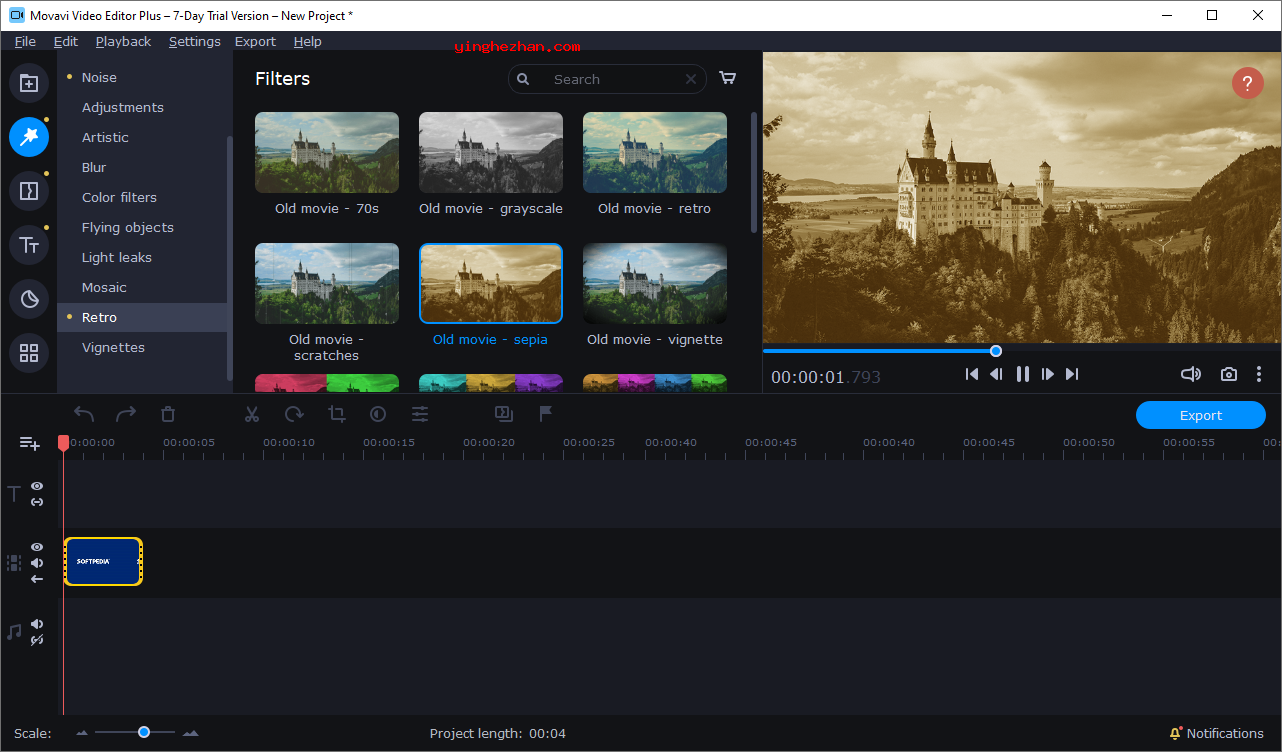Select the Vignettes filter category
This screenshot has height=752, width=1282.
113,347
